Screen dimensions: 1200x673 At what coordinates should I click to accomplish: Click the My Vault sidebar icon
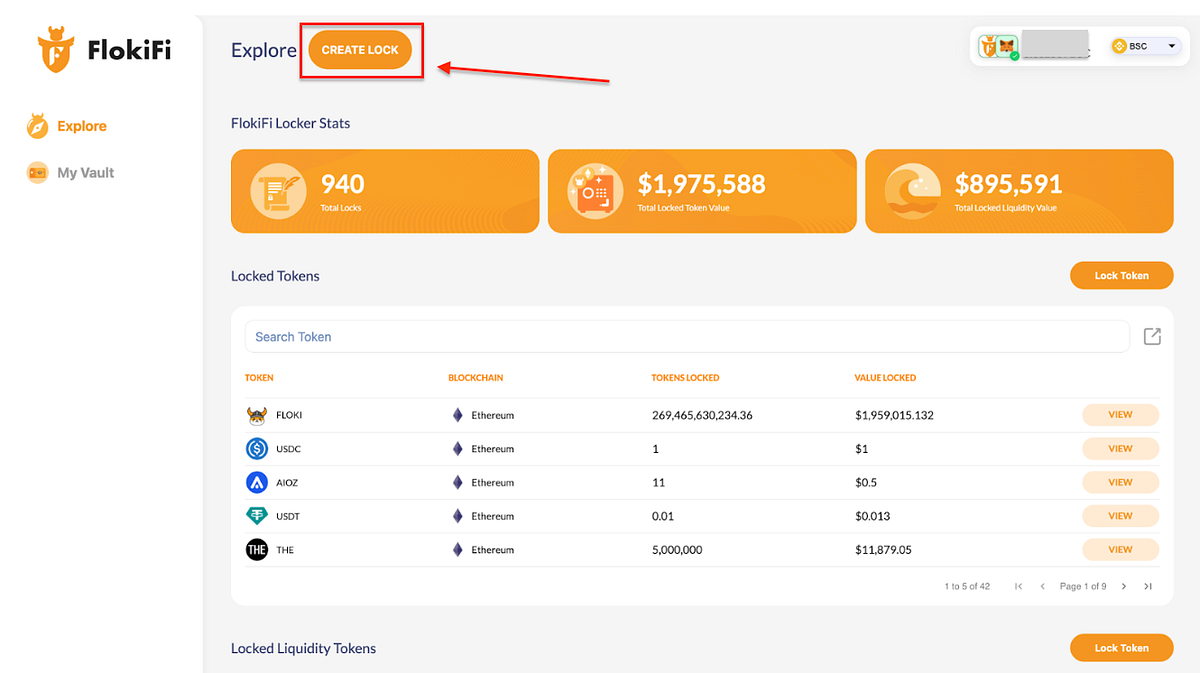[38, 173]
